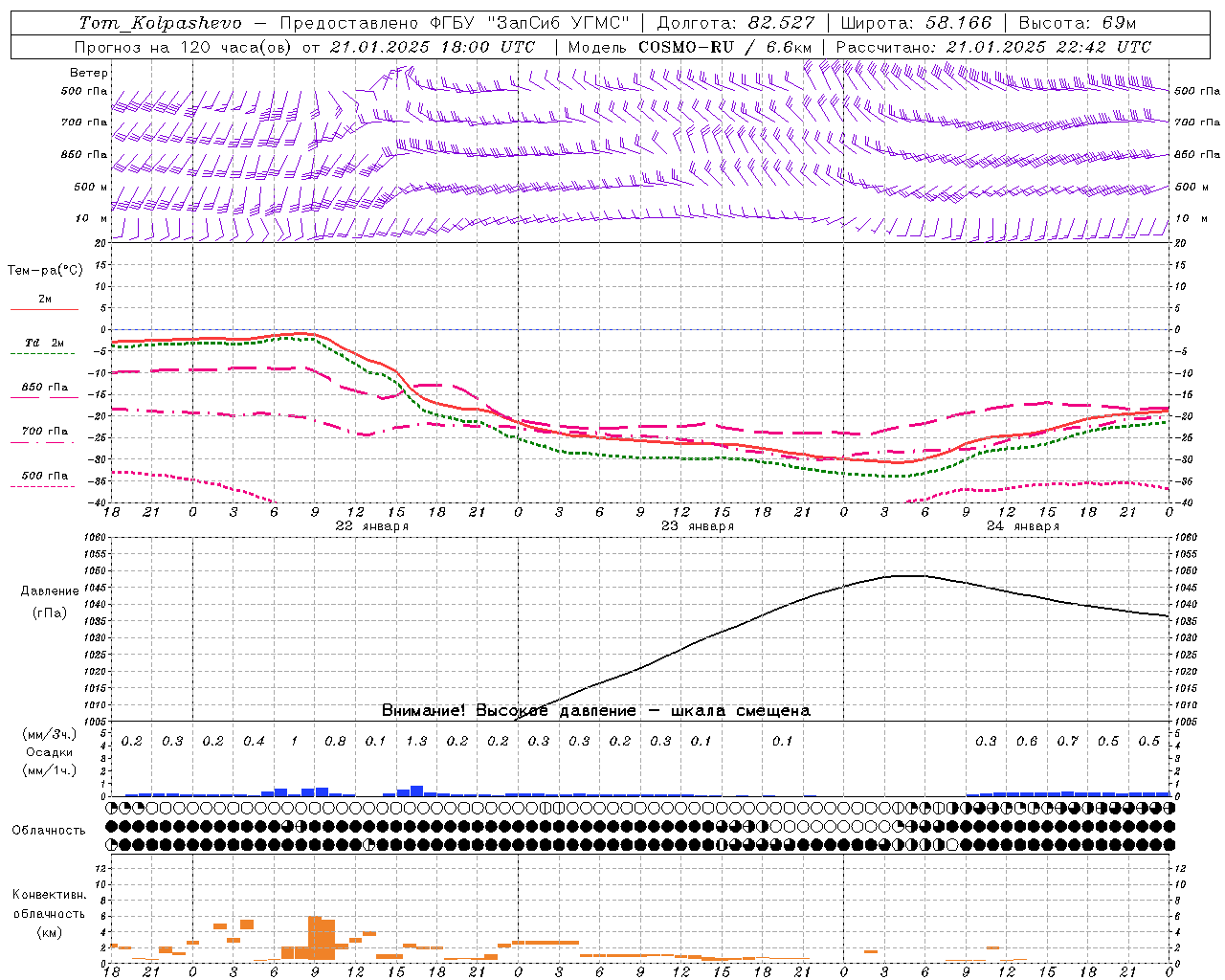1225x980 pixels.
Task: Click the "(мм/1ч.)" precipitation unit label
Action: pos(50,770)
